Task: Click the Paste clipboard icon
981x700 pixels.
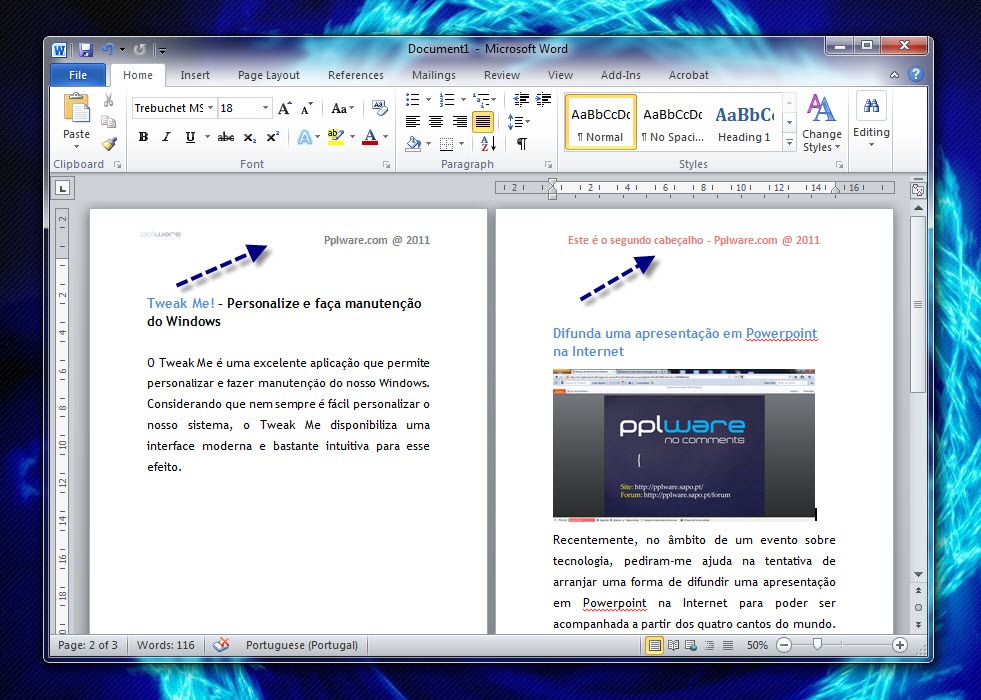Action: pos(76,108)
